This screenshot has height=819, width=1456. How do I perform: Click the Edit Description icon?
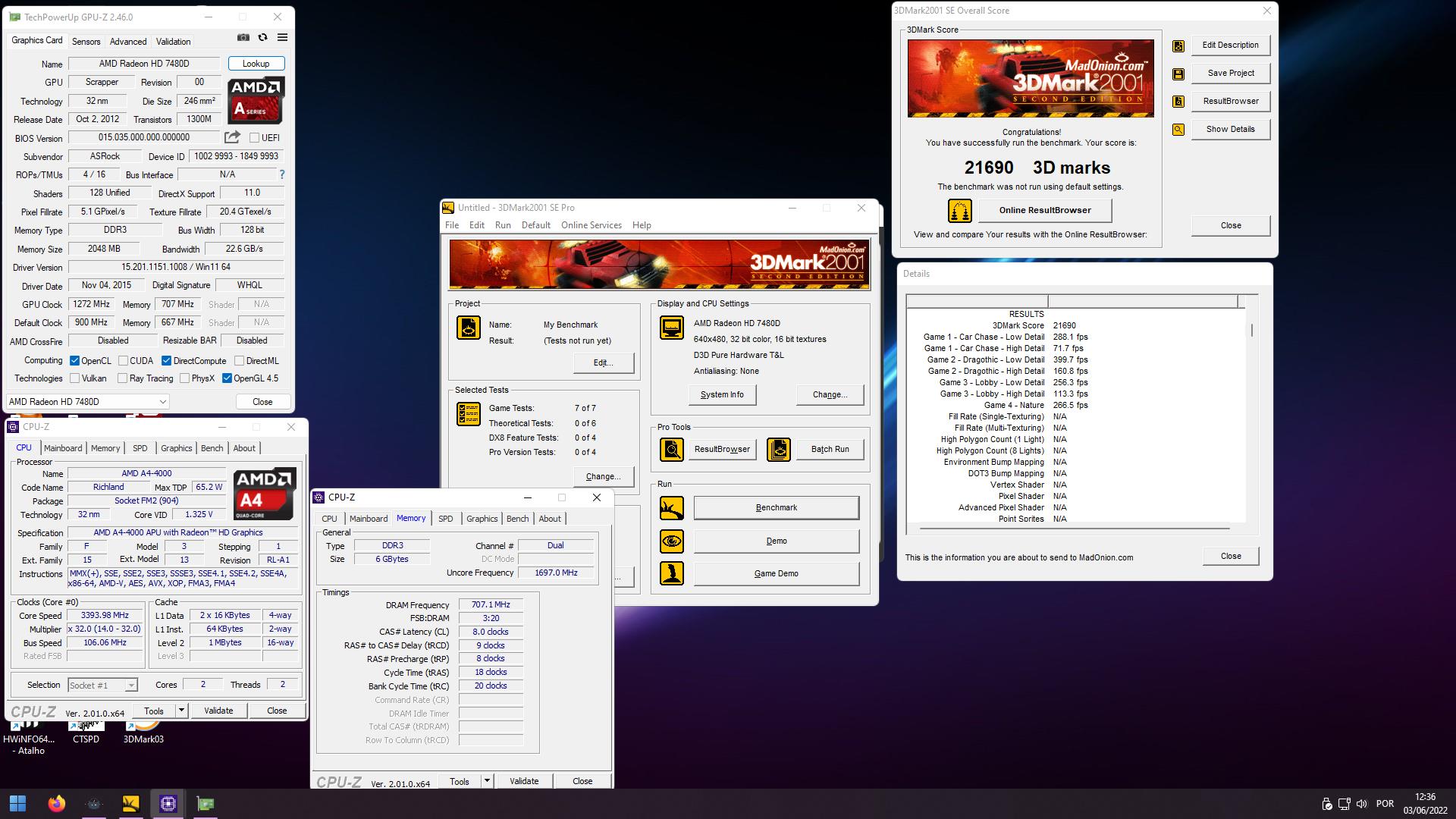1178,45
